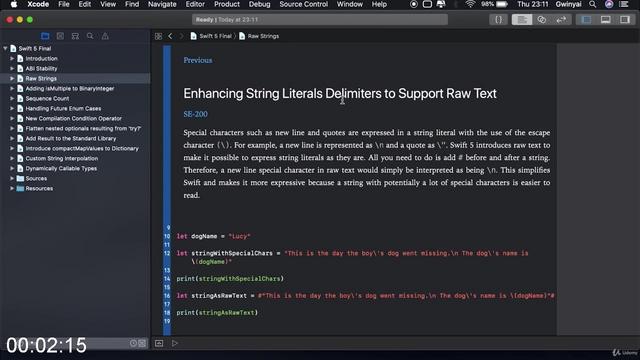This screenshot has height=360, width=640.
Task: Open the Symbol navigator icon
Action: (x=75, y=36)
